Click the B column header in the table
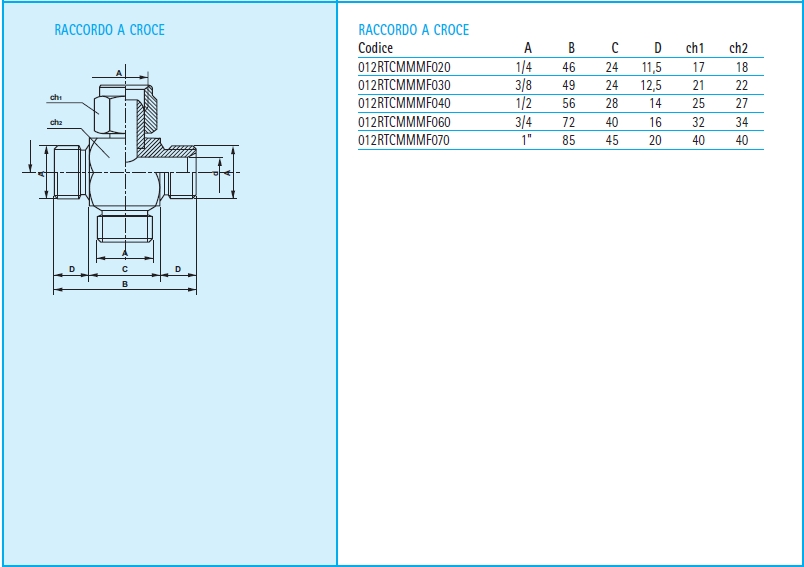The height and width of the screenshot is (567, 804). coord(571,48)
